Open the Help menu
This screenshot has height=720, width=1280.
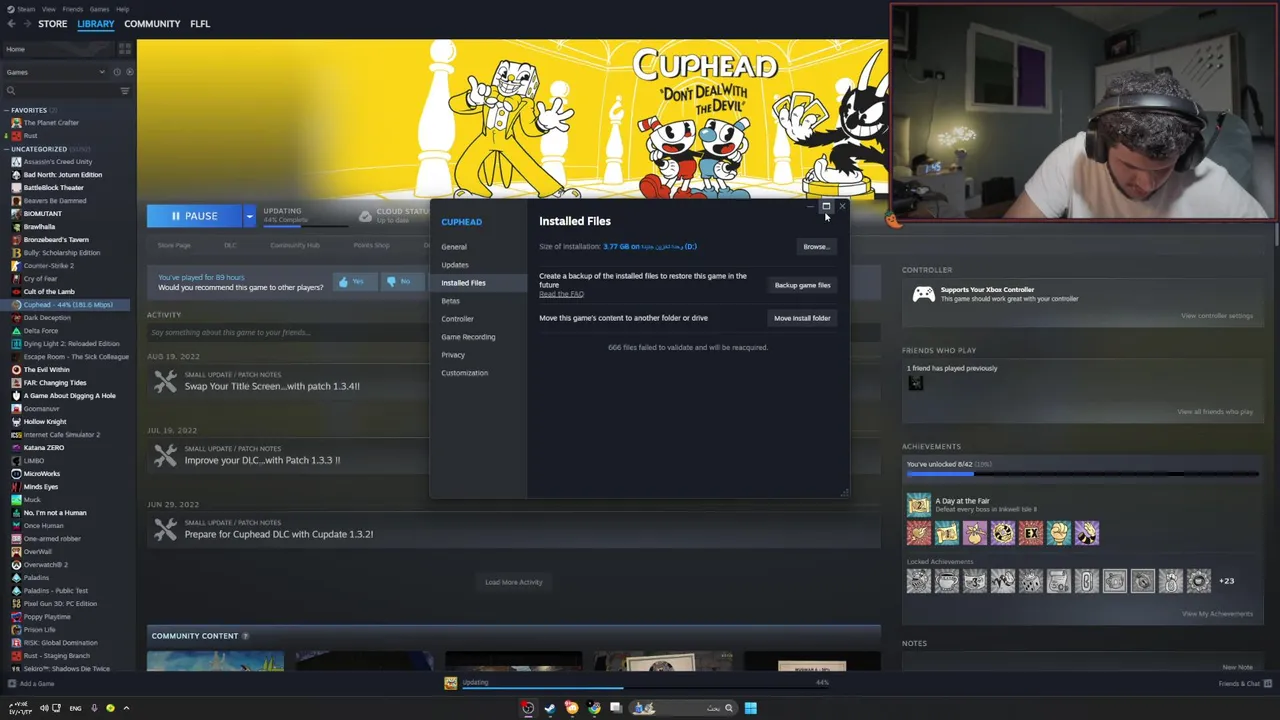122,9
